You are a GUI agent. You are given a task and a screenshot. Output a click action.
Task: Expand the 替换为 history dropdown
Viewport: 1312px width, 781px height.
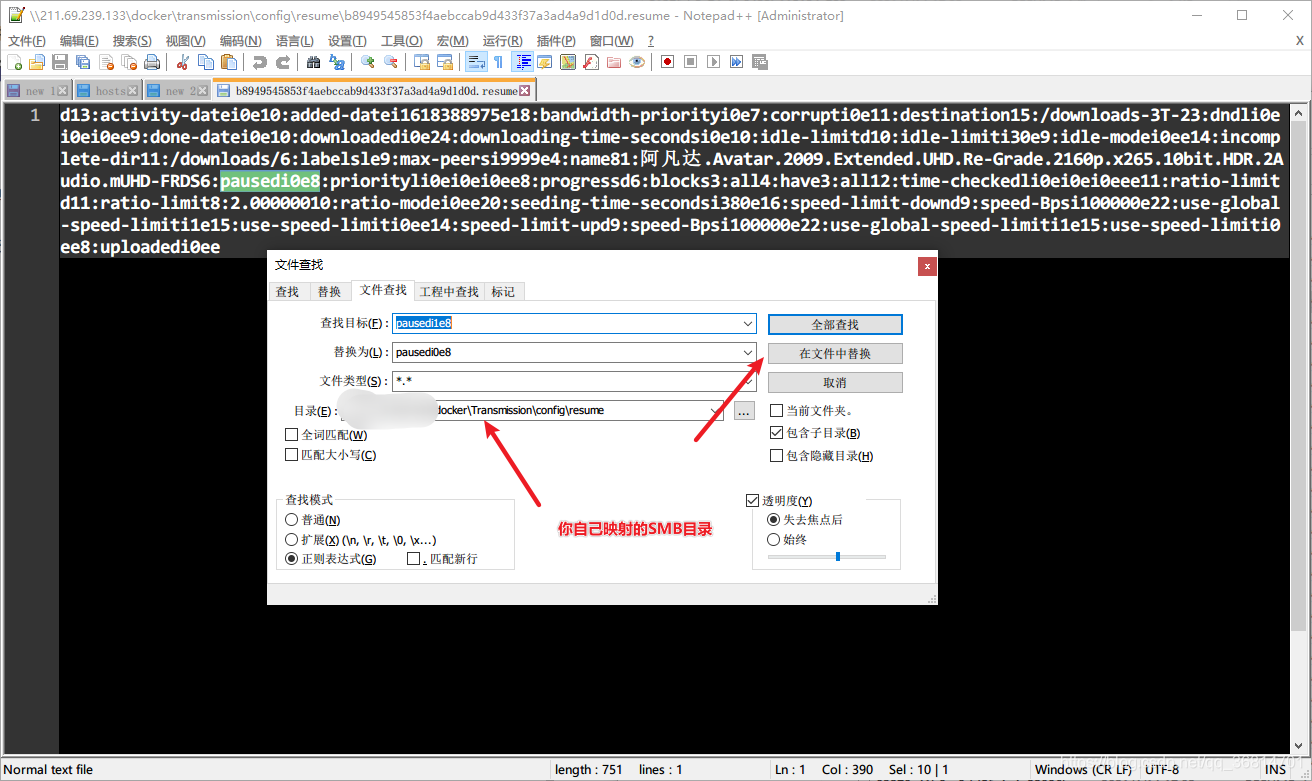click(x=748, y=352)
